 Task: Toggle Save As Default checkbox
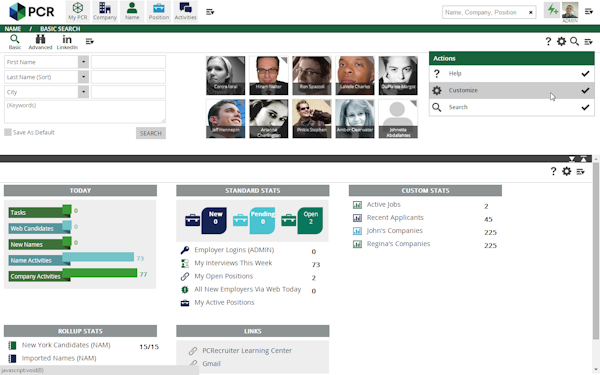pyautogui.click(x=8, y=132)
